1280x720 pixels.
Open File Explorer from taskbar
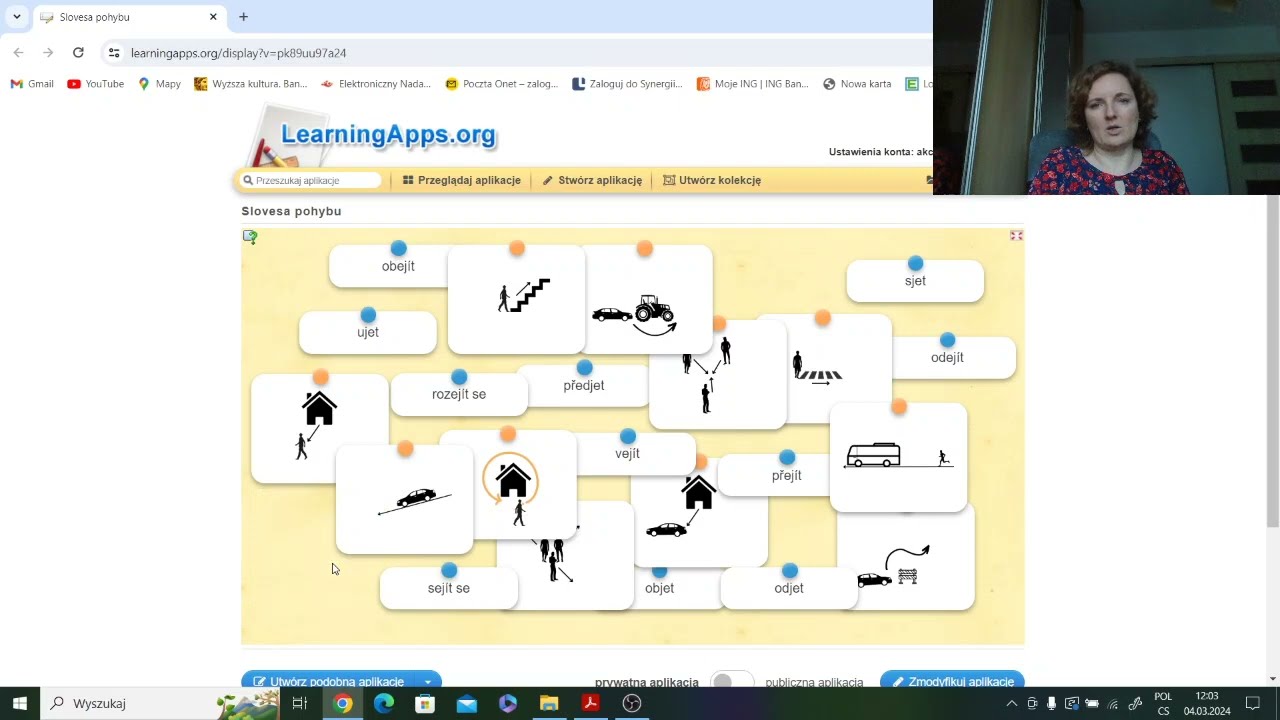(x=549, y=703)
